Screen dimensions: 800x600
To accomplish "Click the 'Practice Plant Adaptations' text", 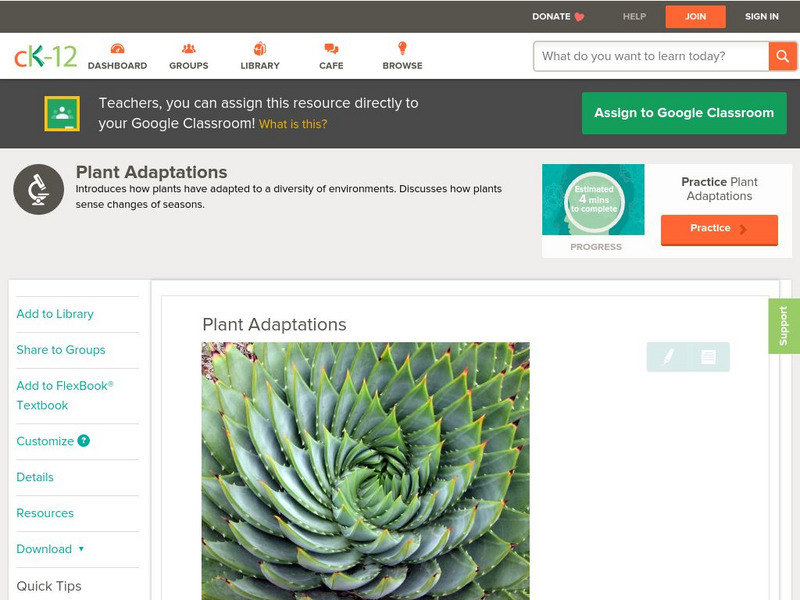I will pyautogui.click(x=719, y=189).
